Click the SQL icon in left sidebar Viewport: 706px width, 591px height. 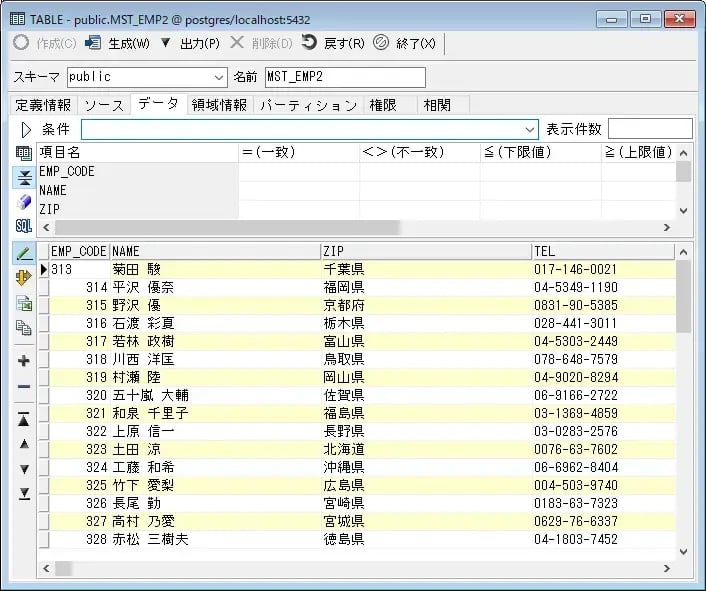24,226
